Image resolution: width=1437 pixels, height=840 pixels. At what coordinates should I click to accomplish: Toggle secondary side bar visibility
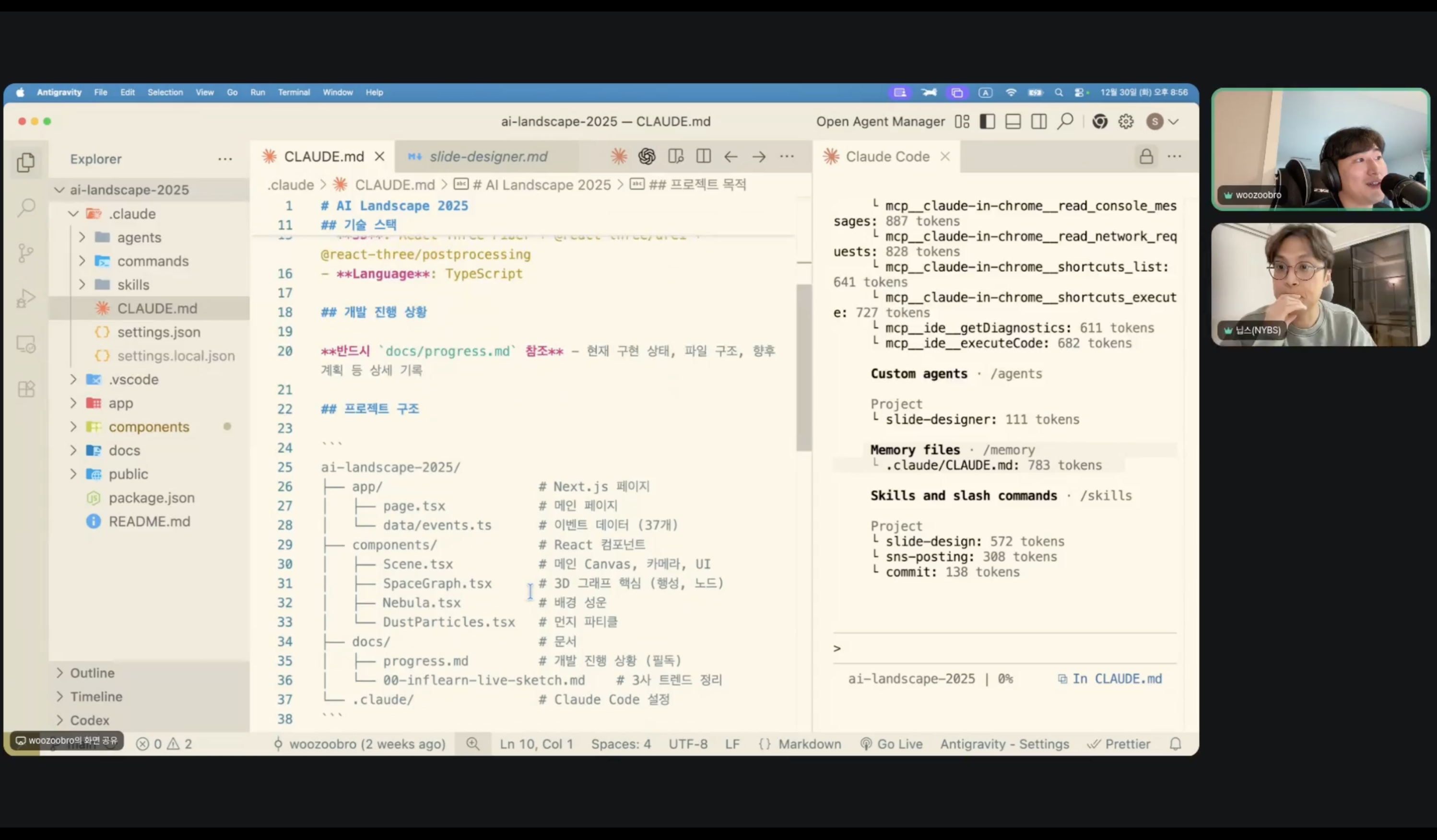pos(1038,121)
